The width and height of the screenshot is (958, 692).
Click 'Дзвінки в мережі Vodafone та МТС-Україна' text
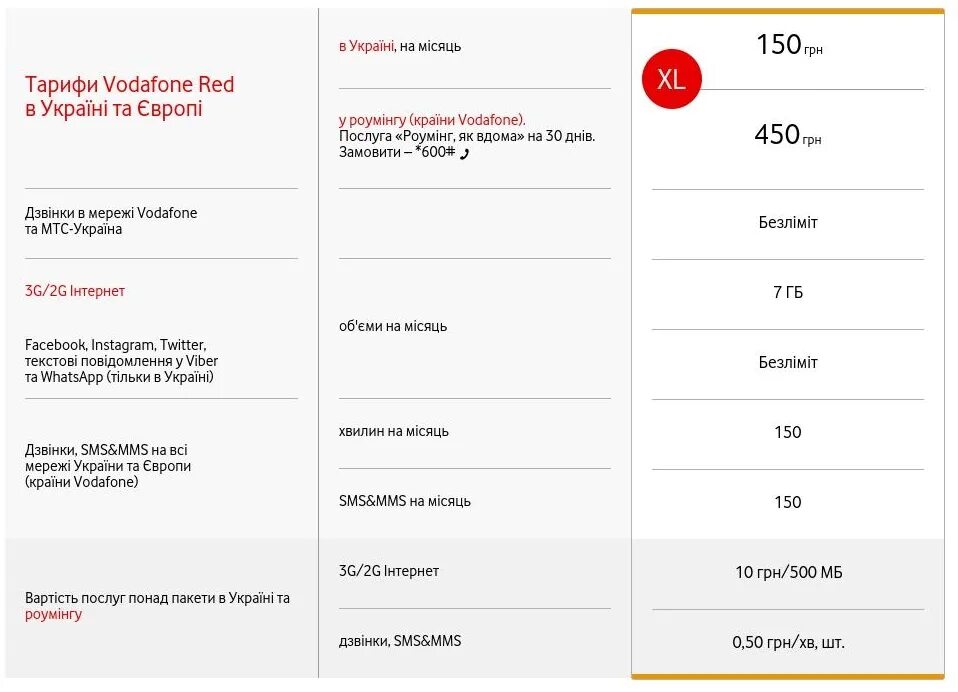point(111,221)
